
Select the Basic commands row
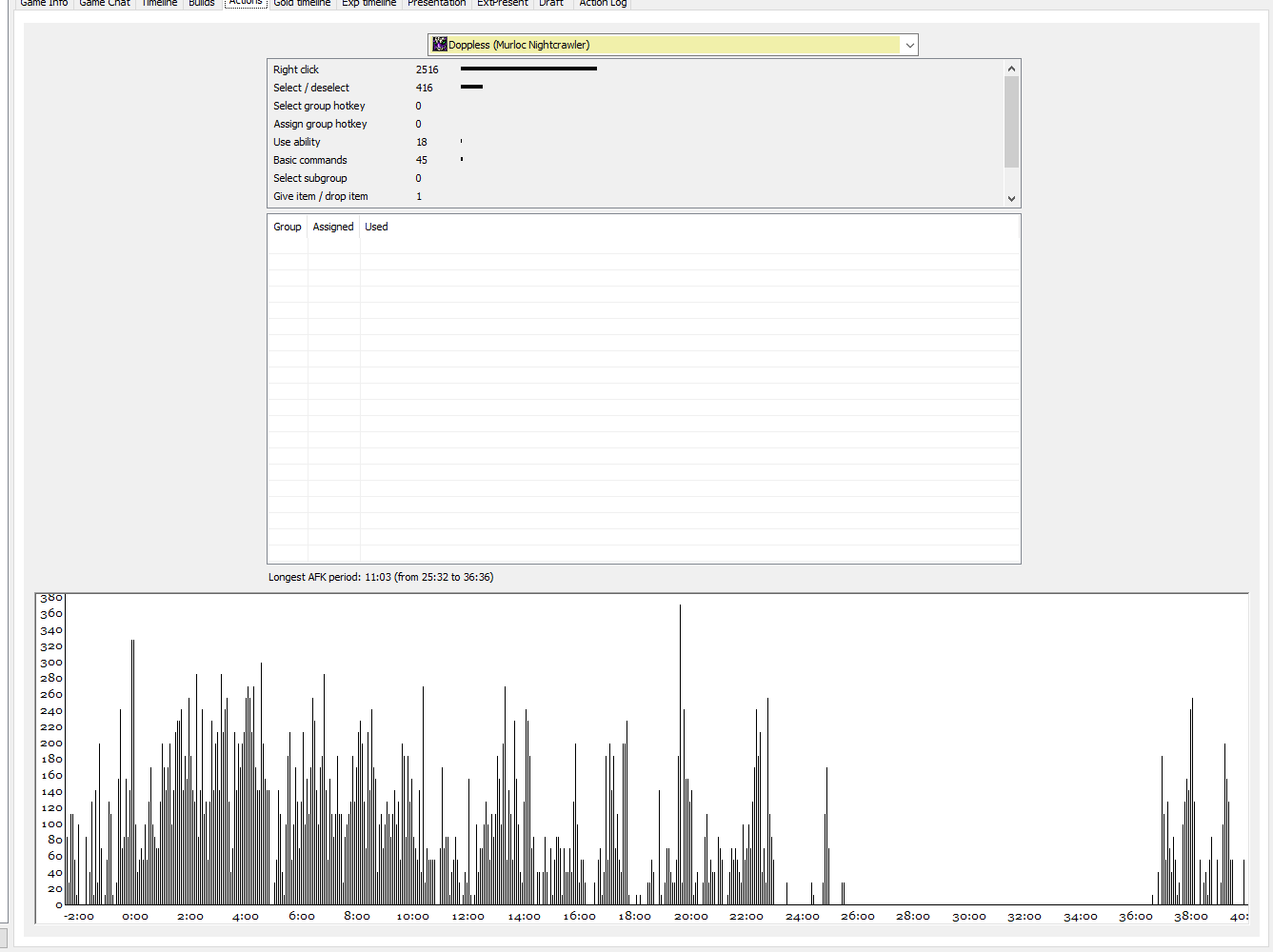310,160
